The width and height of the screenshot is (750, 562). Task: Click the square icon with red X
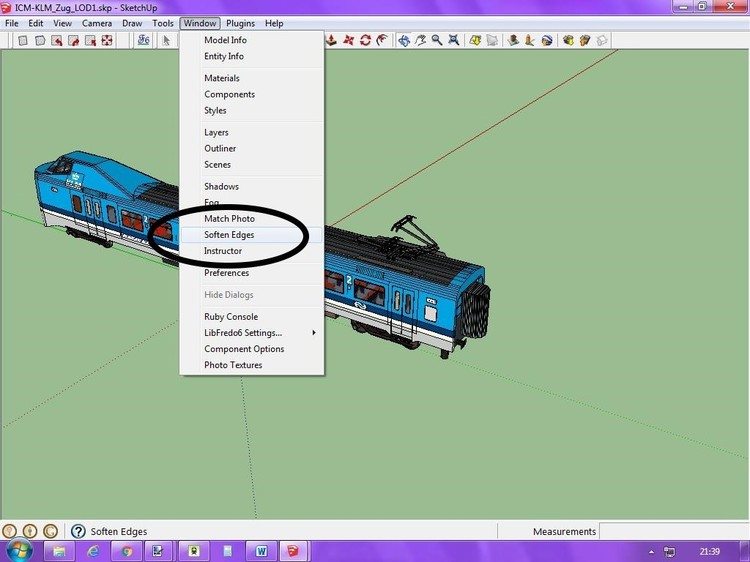click(x=90, y=41)
